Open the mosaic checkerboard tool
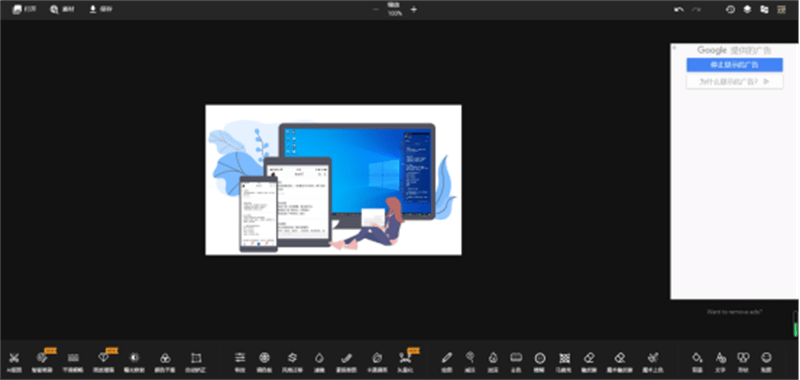Viewport: 800px width, 380px height. coord(564,358)
